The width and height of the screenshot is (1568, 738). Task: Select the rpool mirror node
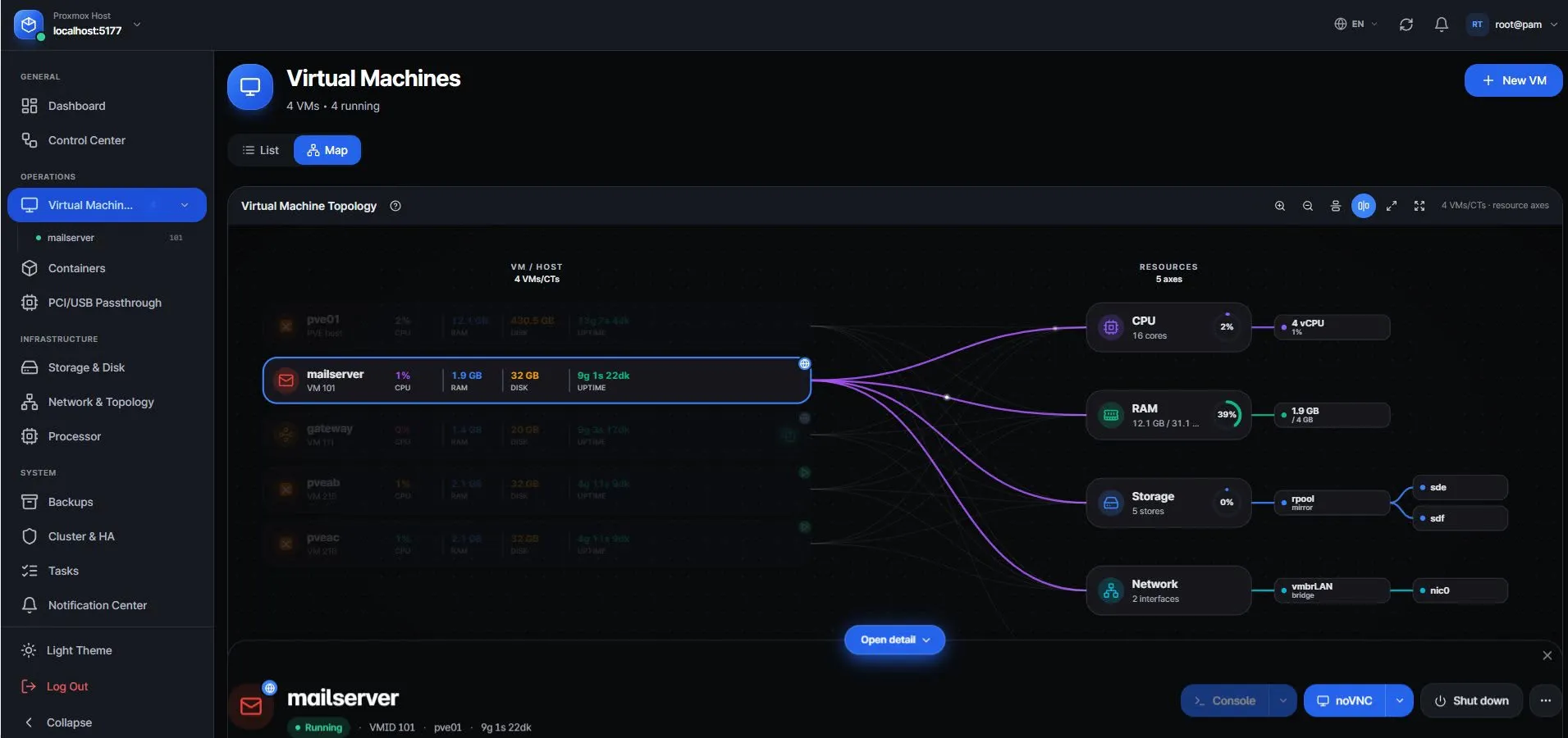pos(1333,503)
